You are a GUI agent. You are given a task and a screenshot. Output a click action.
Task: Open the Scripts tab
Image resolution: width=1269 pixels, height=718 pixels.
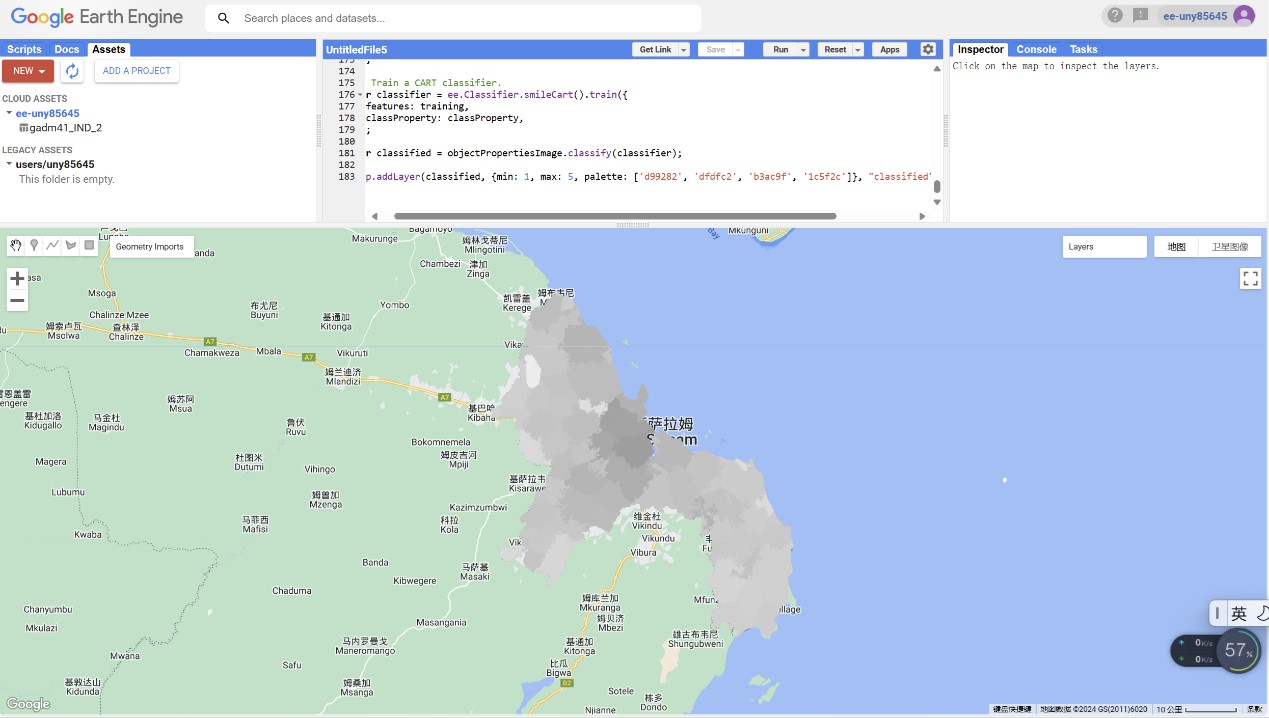[x=24, y=49]
